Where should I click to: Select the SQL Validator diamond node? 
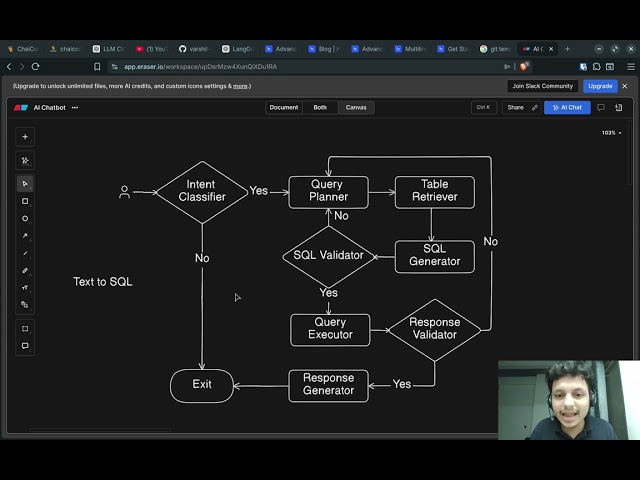pyautogui.click(x=329, y=257)
